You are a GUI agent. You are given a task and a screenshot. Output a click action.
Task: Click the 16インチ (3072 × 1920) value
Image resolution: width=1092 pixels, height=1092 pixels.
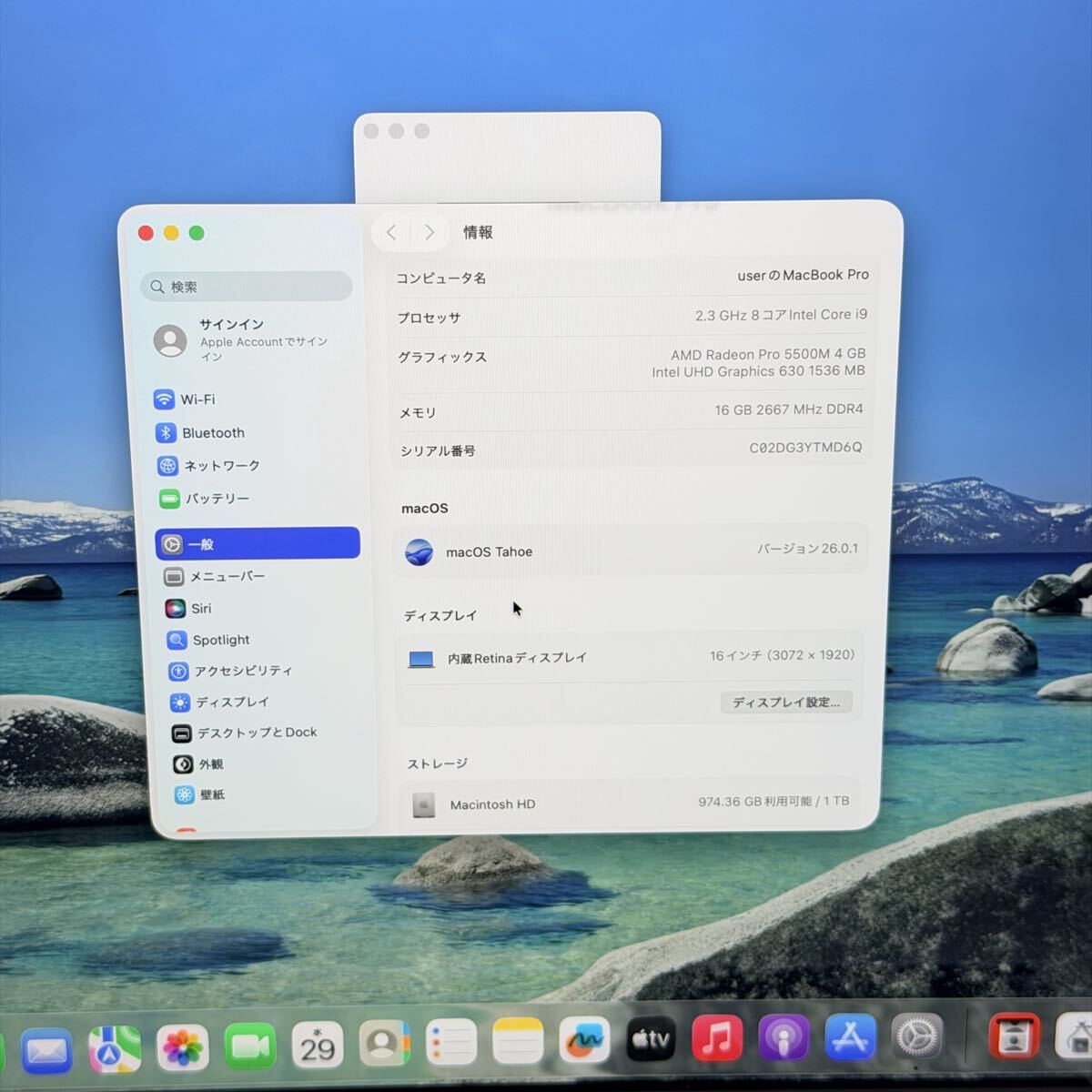tap(782, 655)
